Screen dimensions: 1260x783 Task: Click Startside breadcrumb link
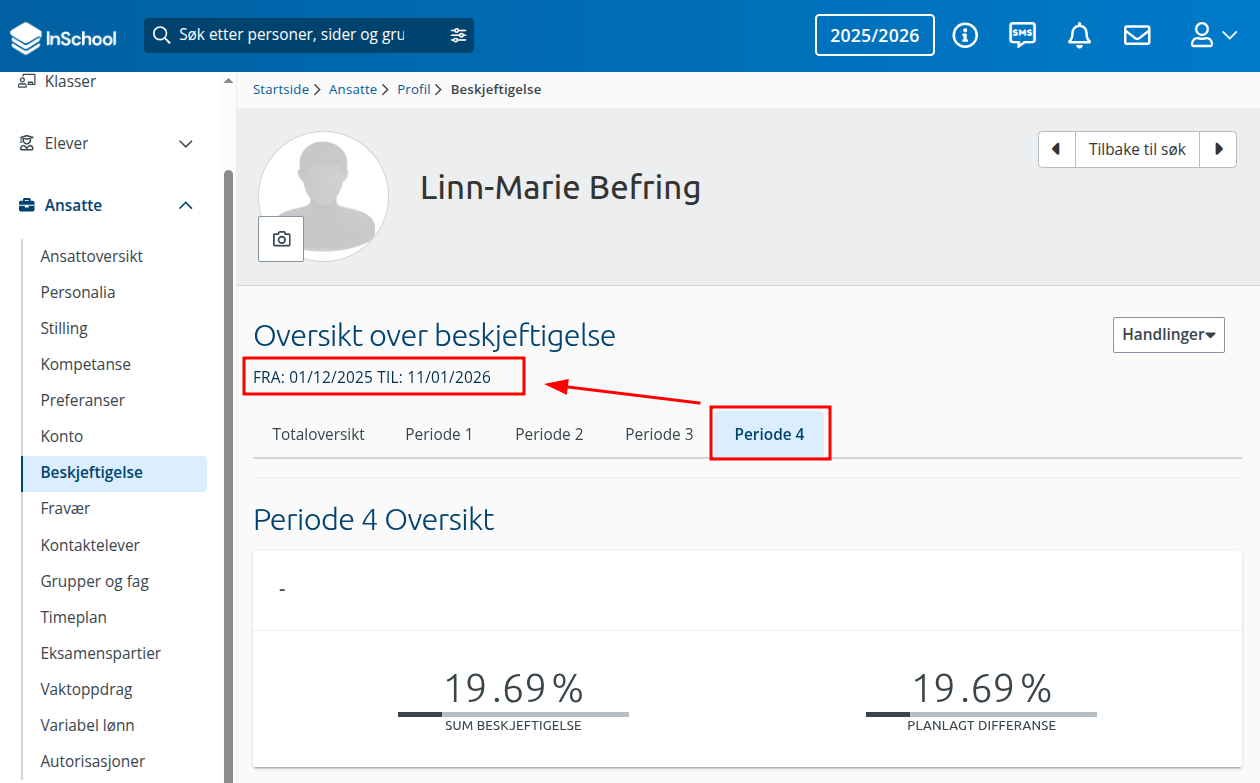pos(281,89)
